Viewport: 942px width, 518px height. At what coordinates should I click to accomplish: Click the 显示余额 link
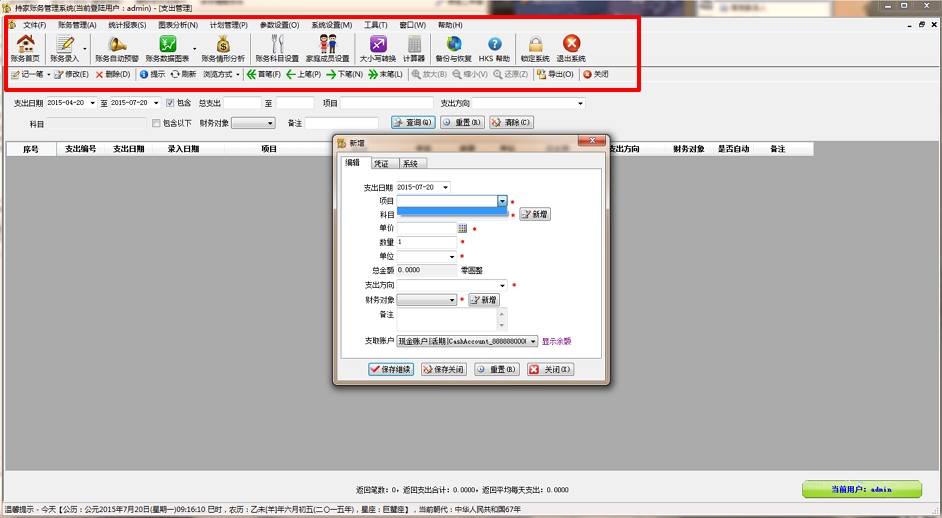[556, 341]
